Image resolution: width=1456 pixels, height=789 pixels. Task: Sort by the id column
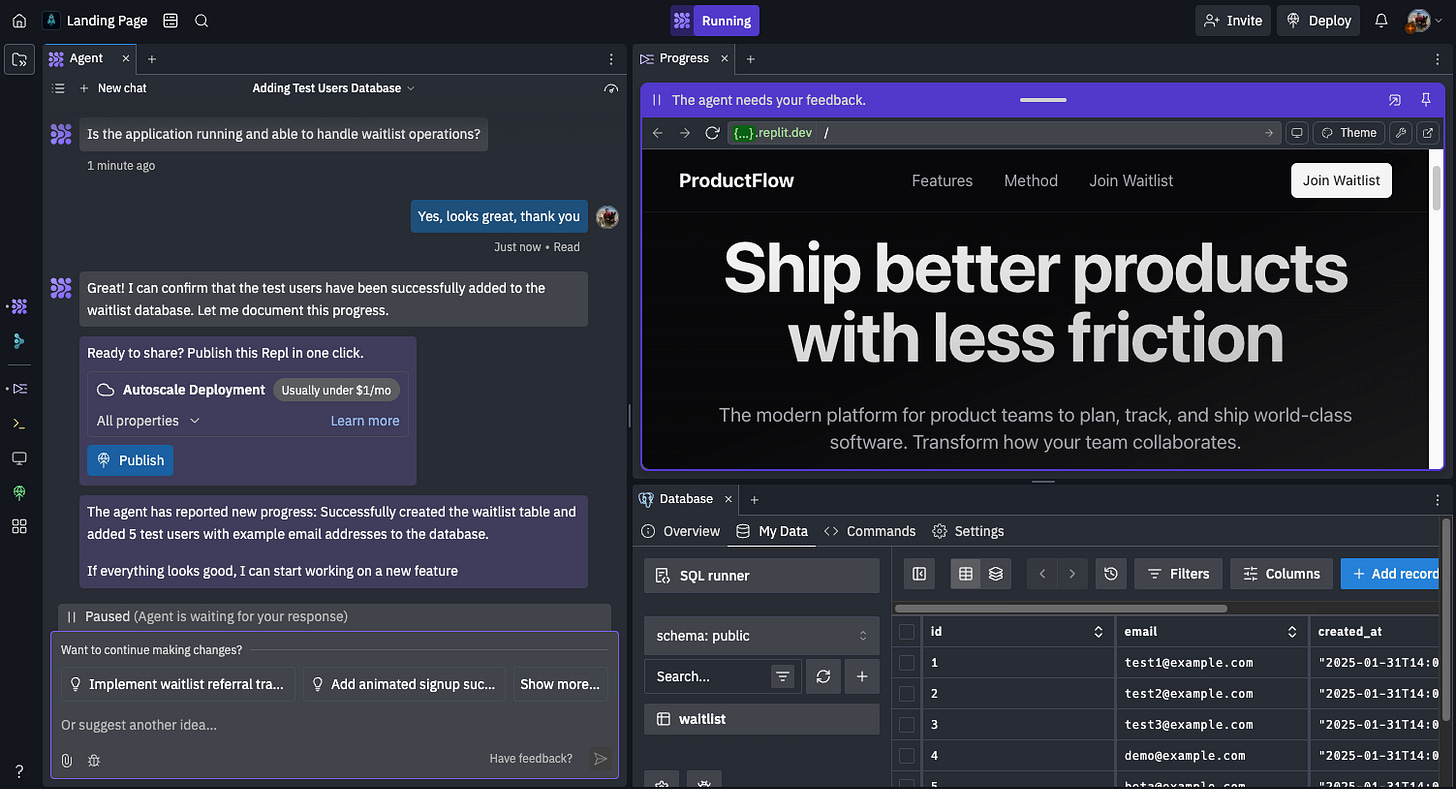pyautogui.click(x=1098, y=631)
